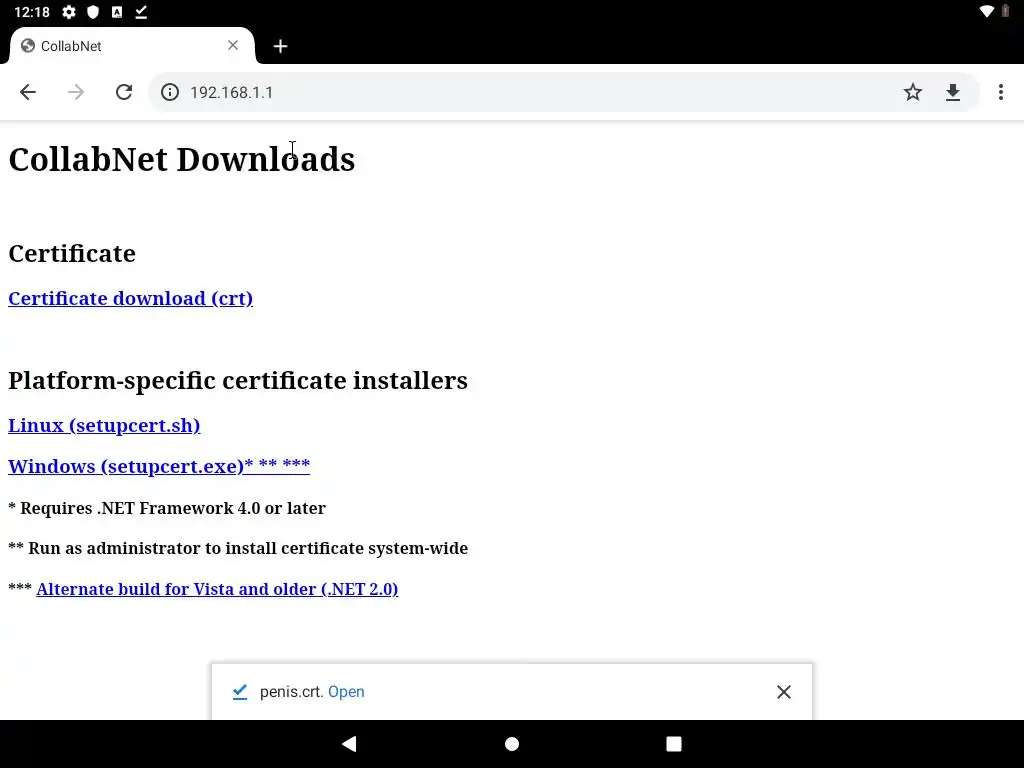Dismiss the download notification bar
Viewport: 1024px width, 768px height.
click(x=784, y=692)
